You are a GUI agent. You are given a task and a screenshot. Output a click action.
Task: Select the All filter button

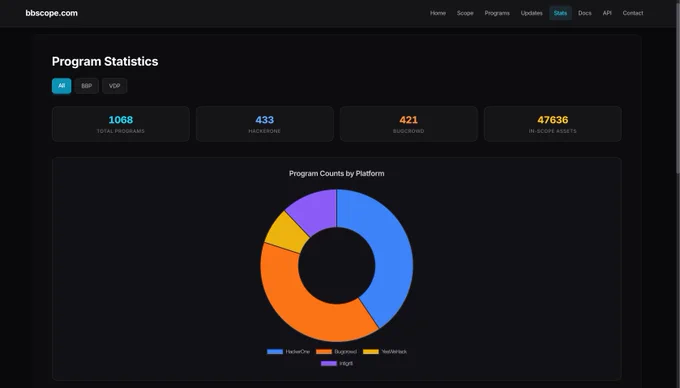[62, 86]
